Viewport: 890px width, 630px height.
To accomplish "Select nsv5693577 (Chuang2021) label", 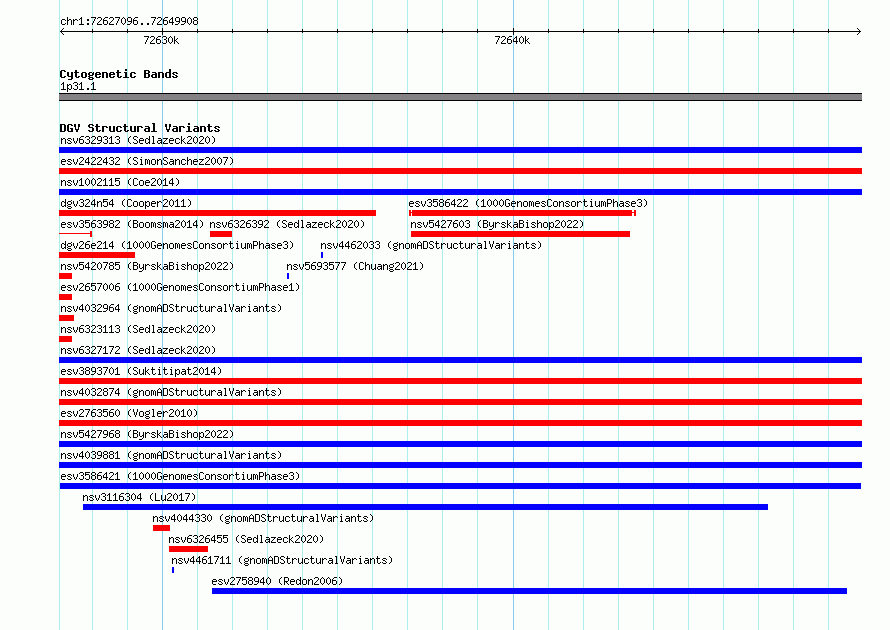I will pos(355,266).
